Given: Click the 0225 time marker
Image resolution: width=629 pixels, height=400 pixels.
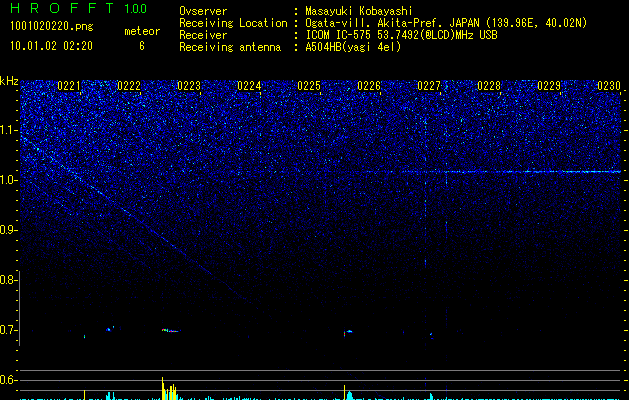Looking at the screenshot, I should (x=309, y=86).
